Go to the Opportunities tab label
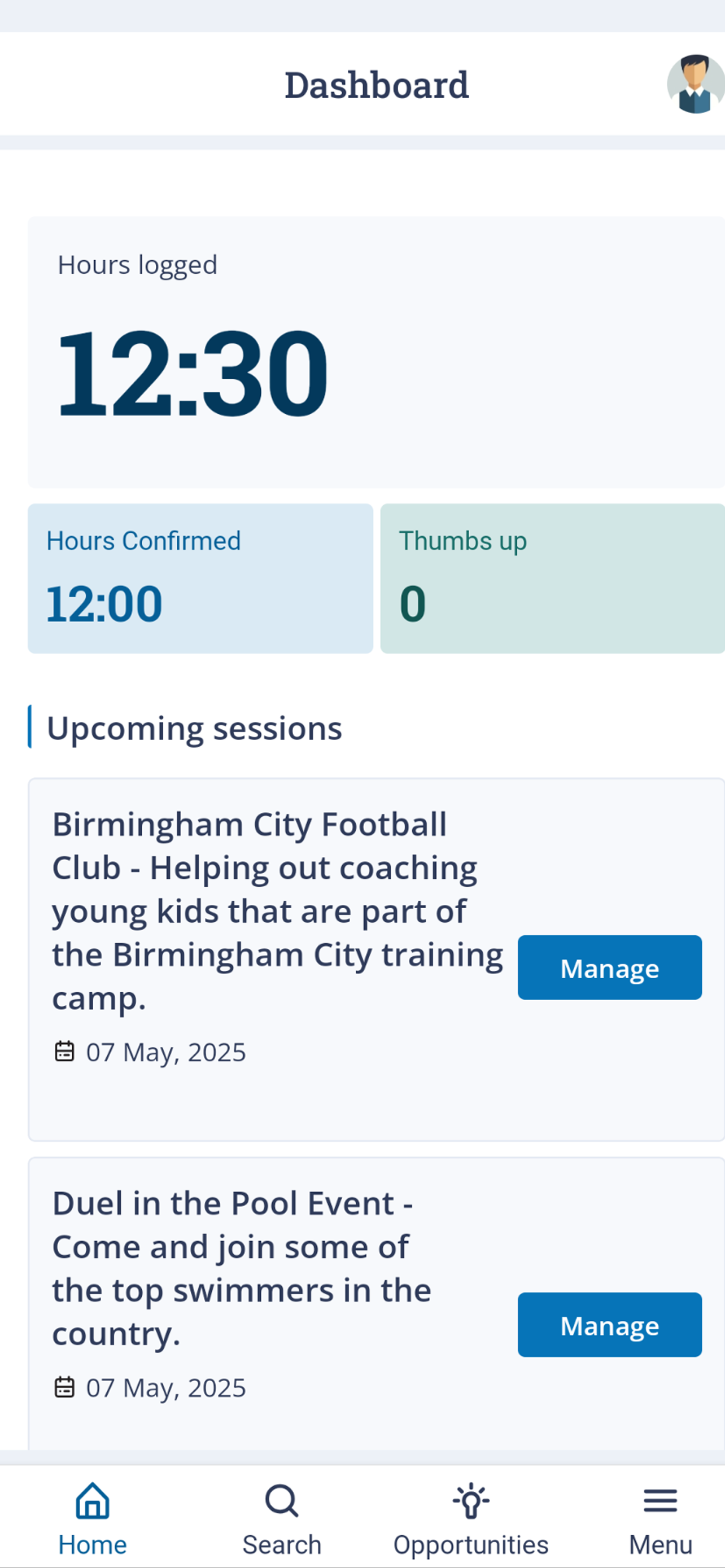The width and height of the screenshot is (725, 1568). 471,1545
